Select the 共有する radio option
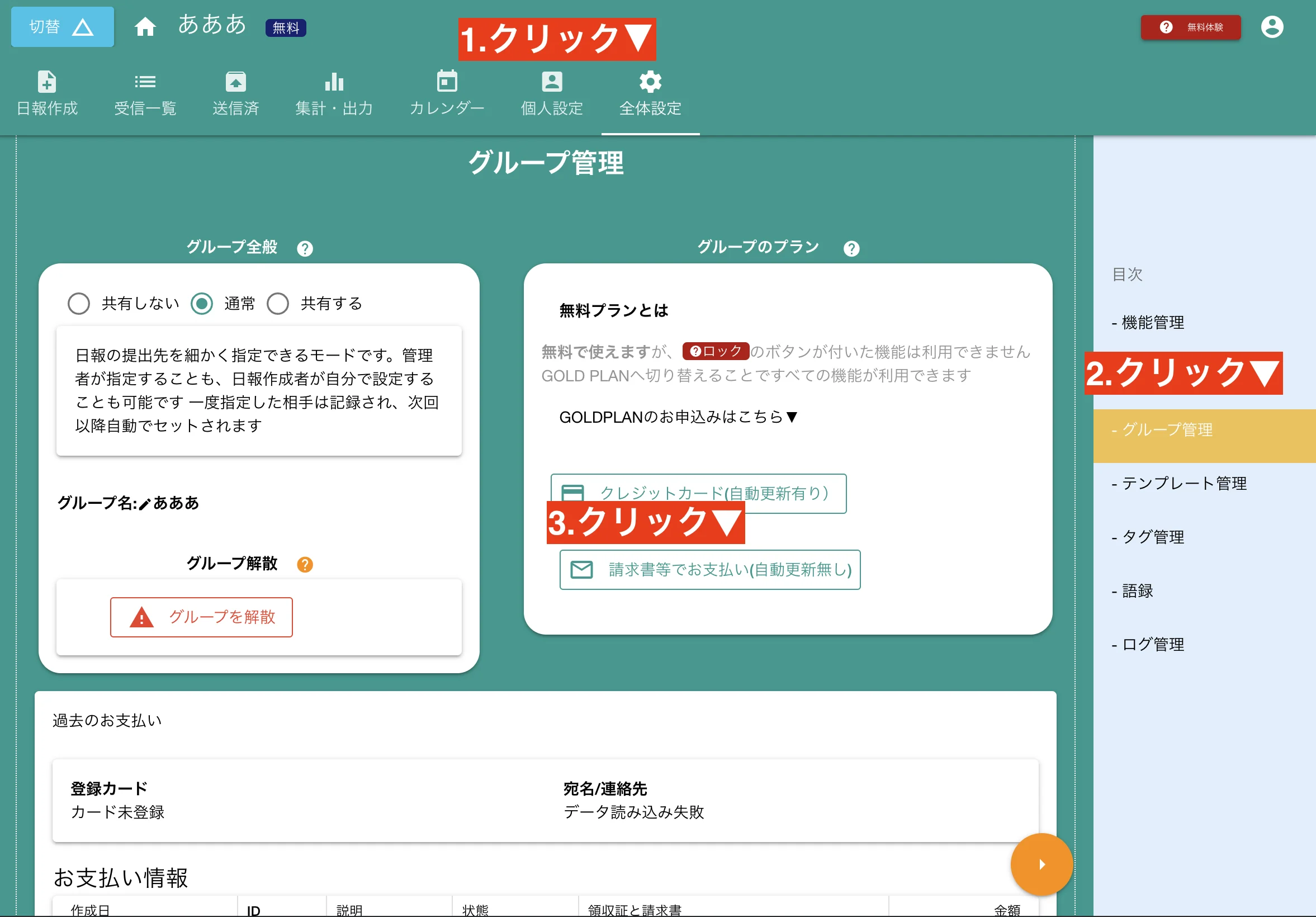 click(x=278, y=303)
